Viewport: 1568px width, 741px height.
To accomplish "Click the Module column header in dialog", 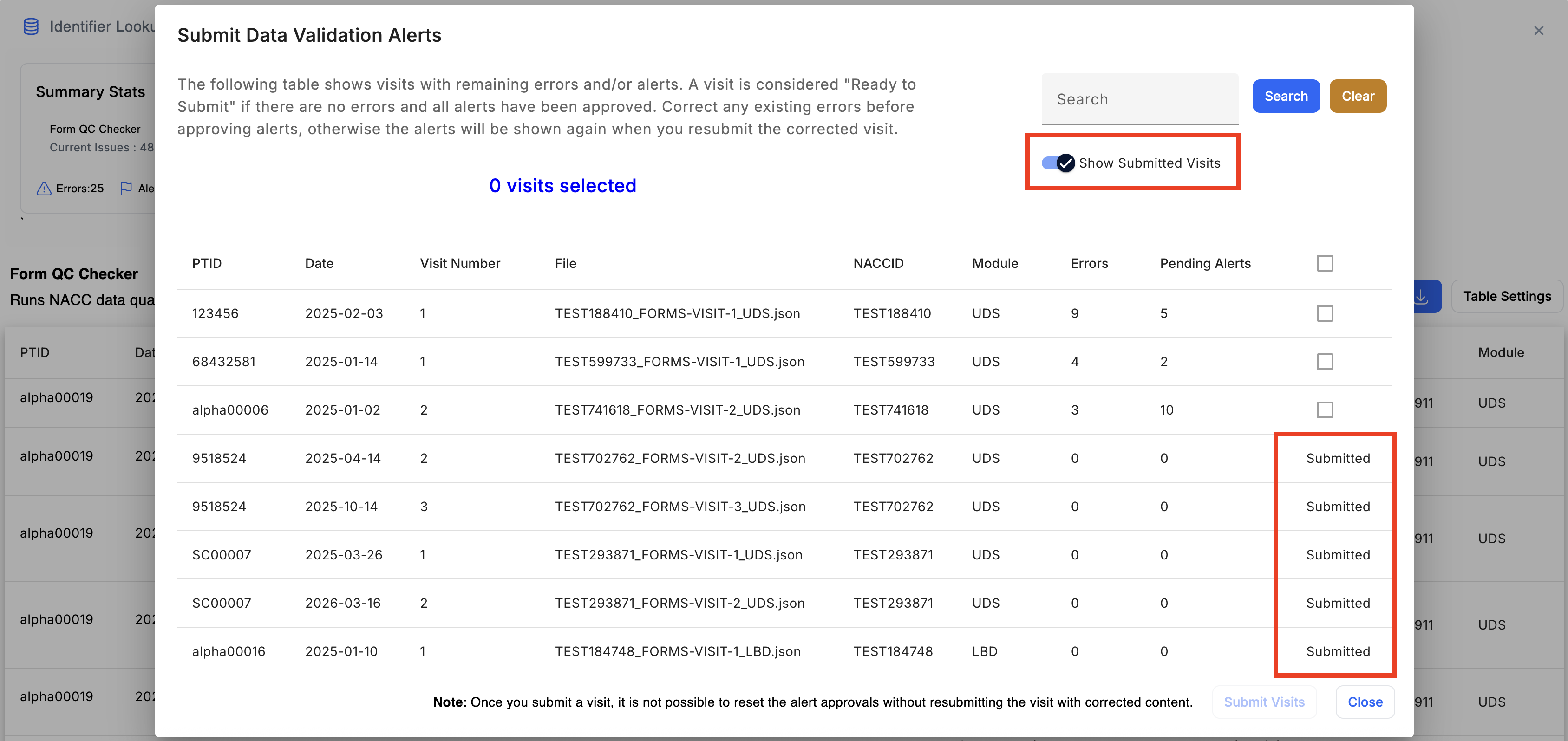I will tap(994, 263).
